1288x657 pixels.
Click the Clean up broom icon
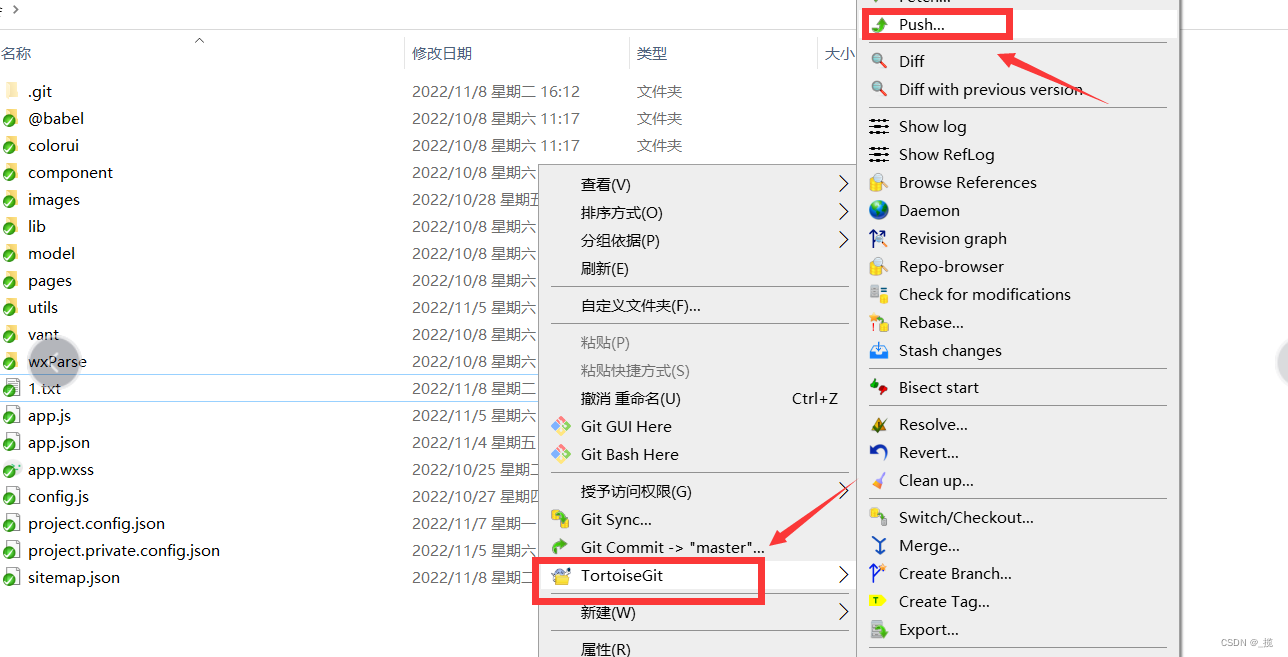[879, 480]
